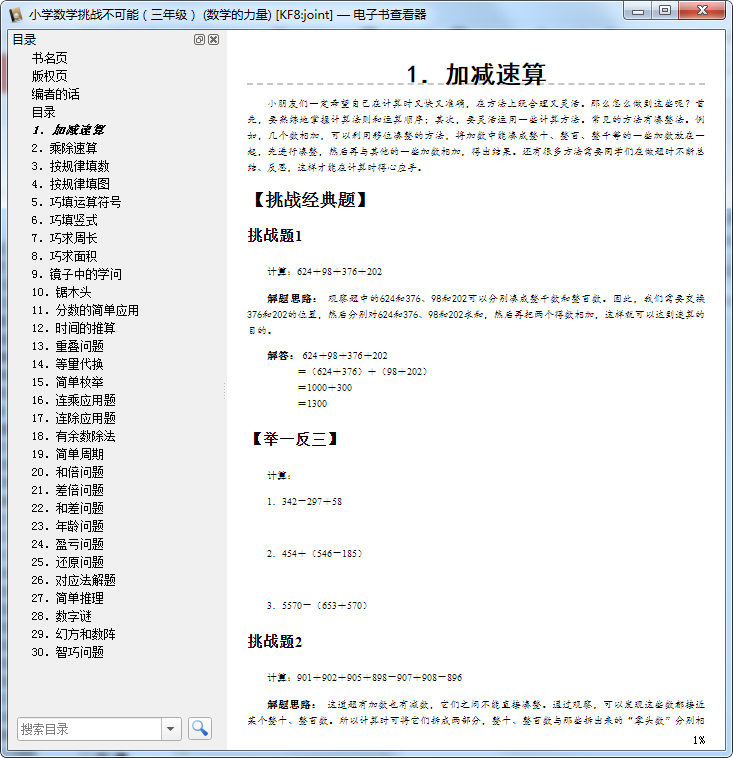The height and width of the screenshot is (758, 733).
Task: Maximize the e-book viewer window
Action: pos(665,11)
